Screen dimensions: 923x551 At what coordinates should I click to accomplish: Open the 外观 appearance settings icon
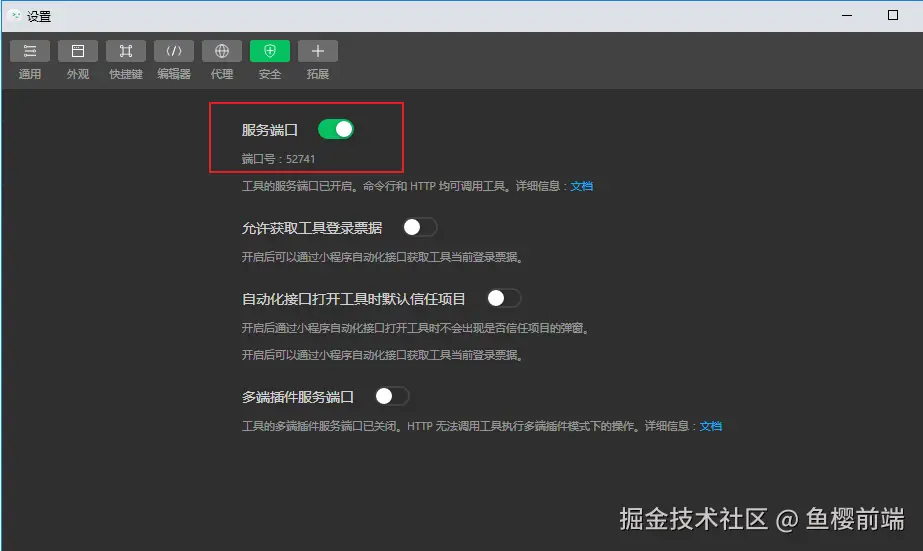pos(78,51)
